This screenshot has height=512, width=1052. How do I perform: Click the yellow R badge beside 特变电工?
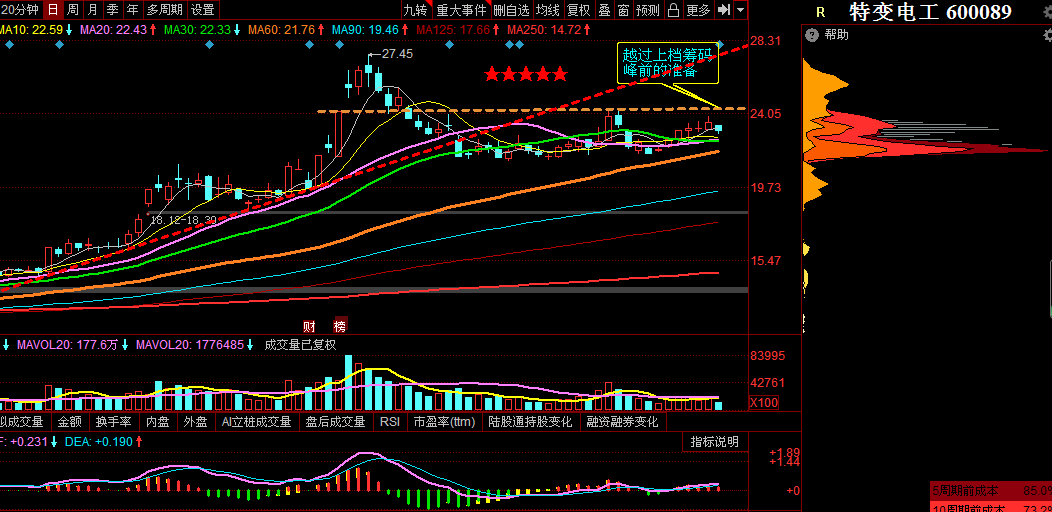819,11
